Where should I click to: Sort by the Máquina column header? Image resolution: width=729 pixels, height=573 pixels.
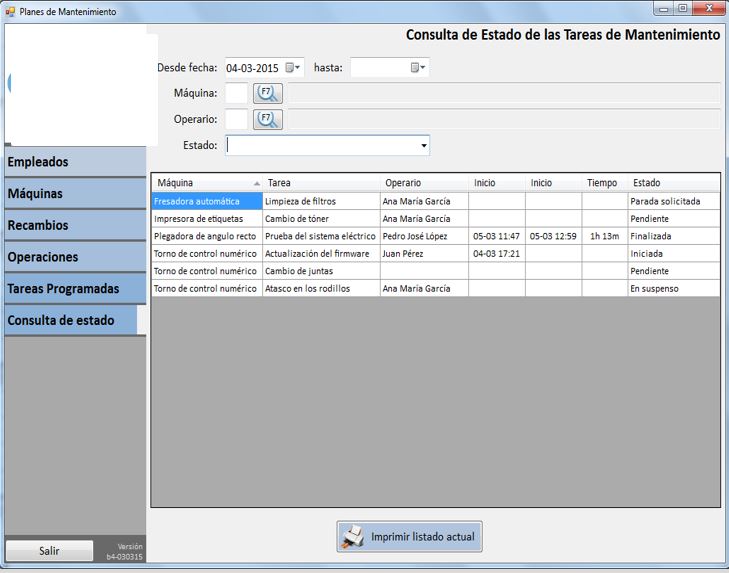[207, 183]
